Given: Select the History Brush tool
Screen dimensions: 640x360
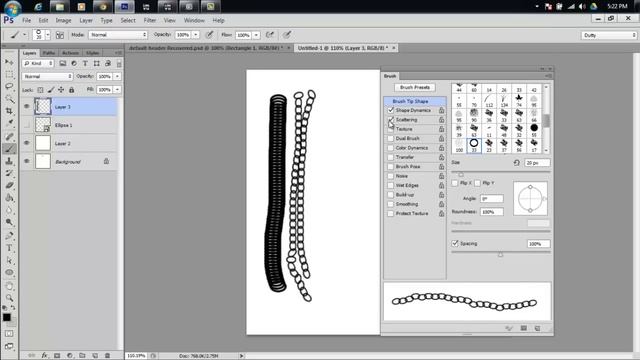Looking at the screenshot, I should pos(9,173).
